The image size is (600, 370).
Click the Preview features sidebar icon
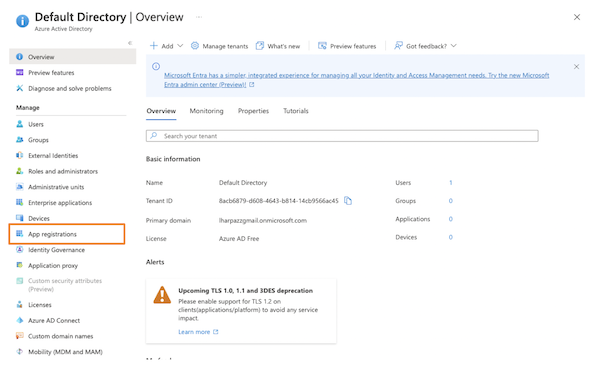(x=20, y=72)
